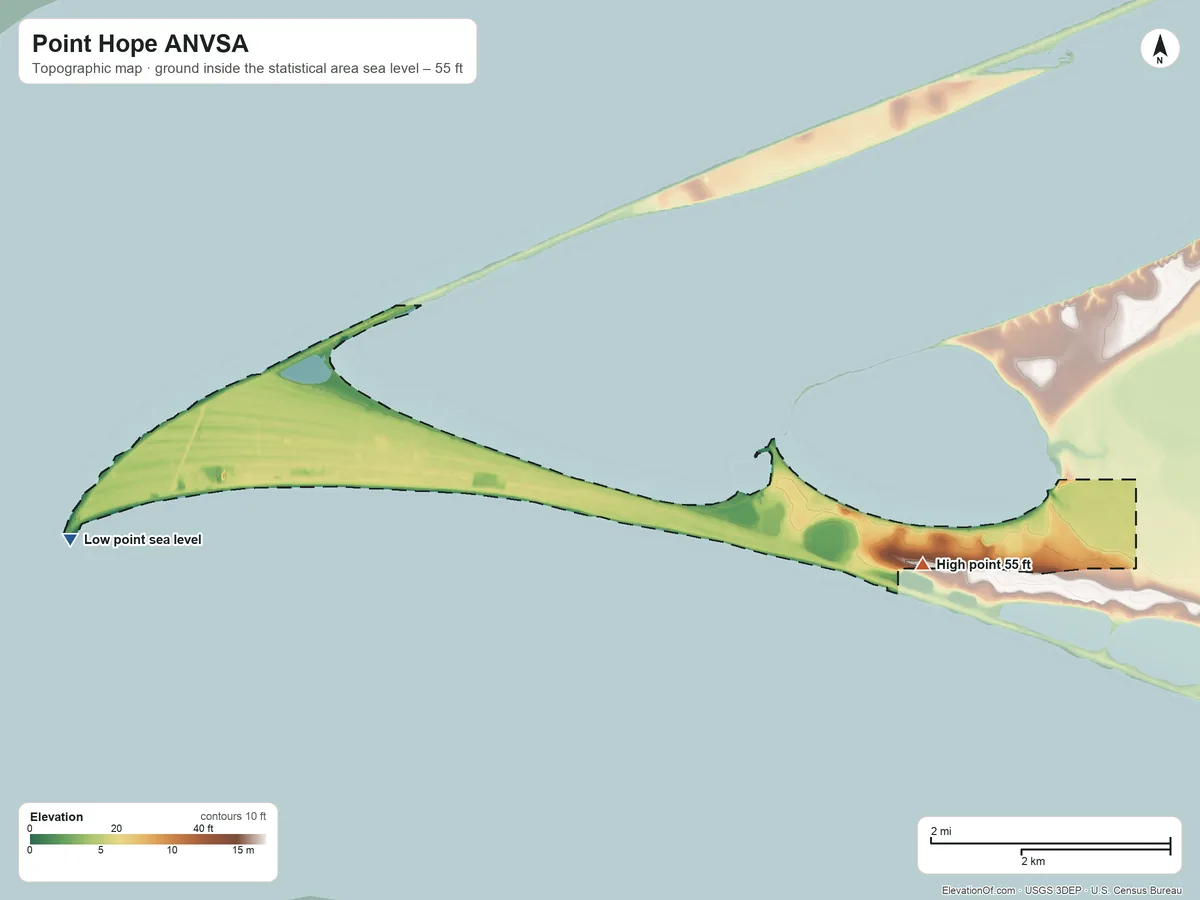Click the north arrow compass icon
This screenshot has height=900, width=1200.
tap(1160, 49)
